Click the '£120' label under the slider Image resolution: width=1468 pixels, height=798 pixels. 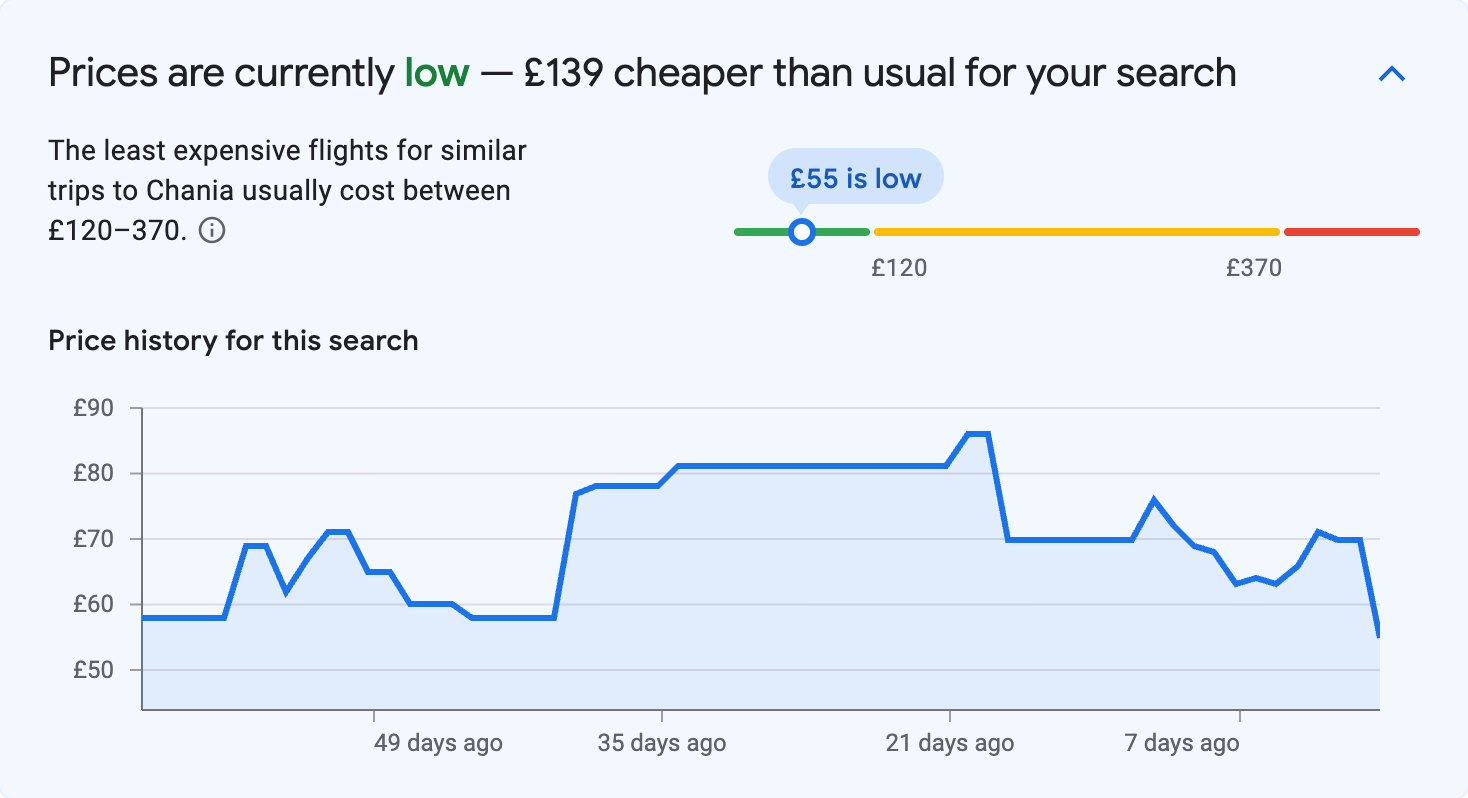[900, 268]
